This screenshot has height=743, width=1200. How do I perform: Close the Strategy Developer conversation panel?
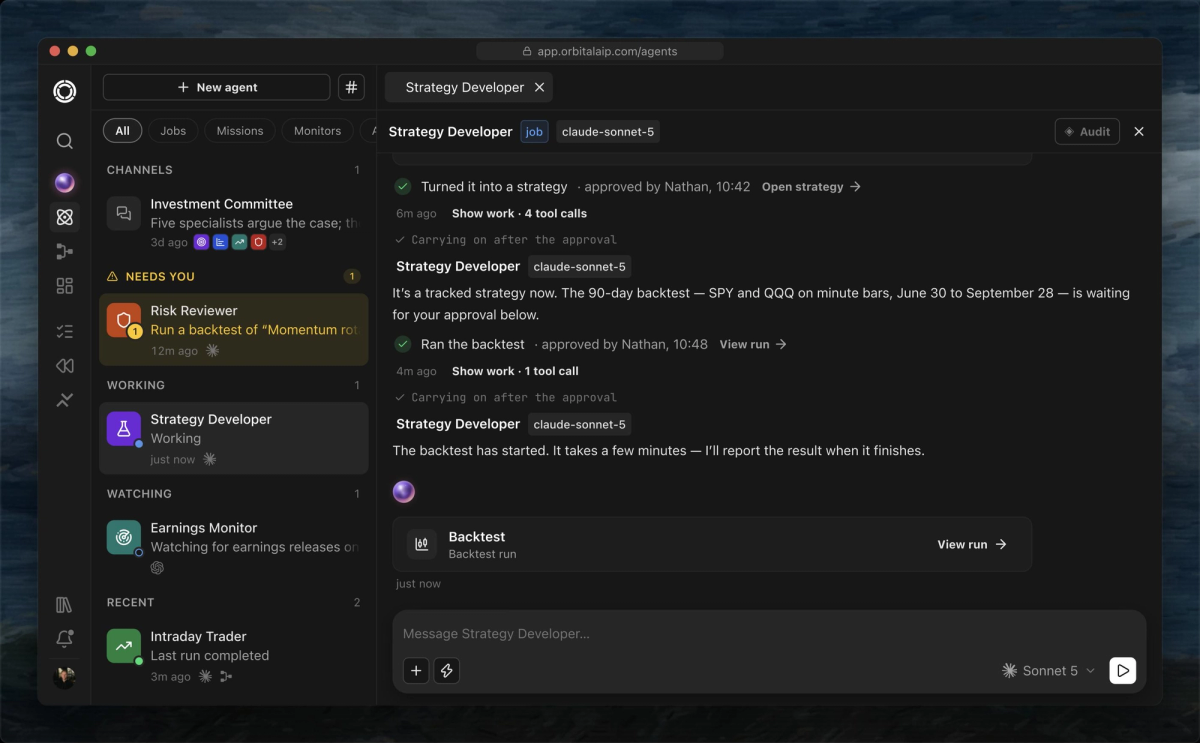[x=1139, y=131]
